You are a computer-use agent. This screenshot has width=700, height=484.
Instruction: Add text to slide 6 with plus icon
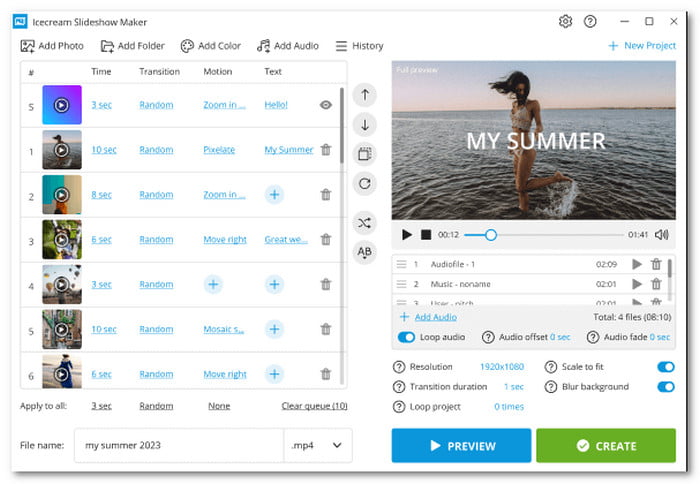point(275,374)
